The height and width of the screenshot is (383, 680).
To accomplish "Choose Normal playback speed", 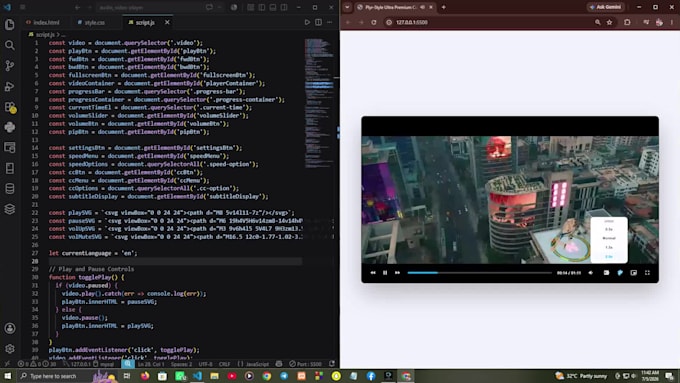I will (609, 238).
